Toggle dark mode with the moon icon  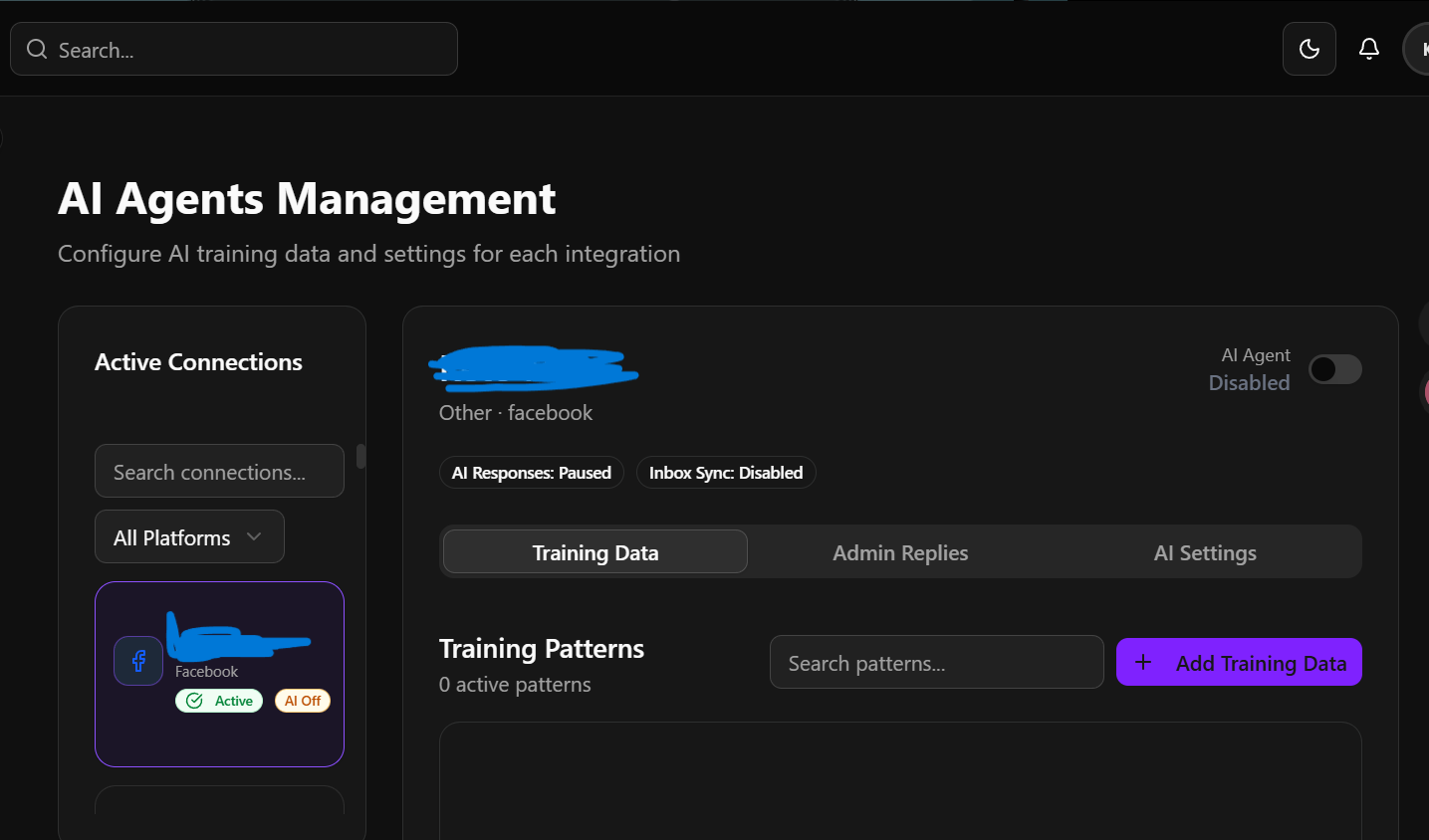(x=1310, y=49)
